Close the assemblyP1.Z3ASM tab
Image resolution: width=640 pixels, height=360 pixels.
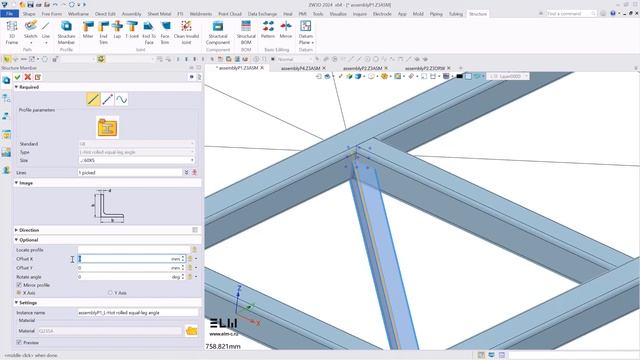click(x=262, y=68)
